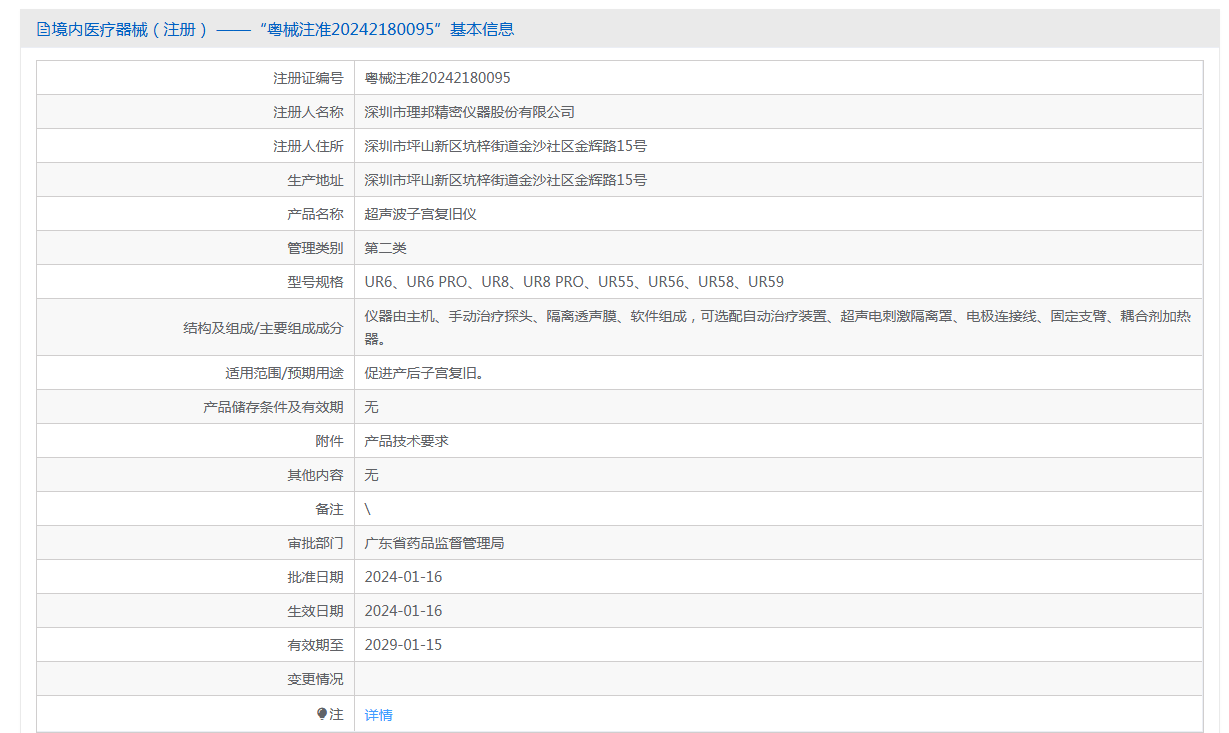
Task: Click the 生产地址 label
Action: pyautogui.click(x=315, y=180)
